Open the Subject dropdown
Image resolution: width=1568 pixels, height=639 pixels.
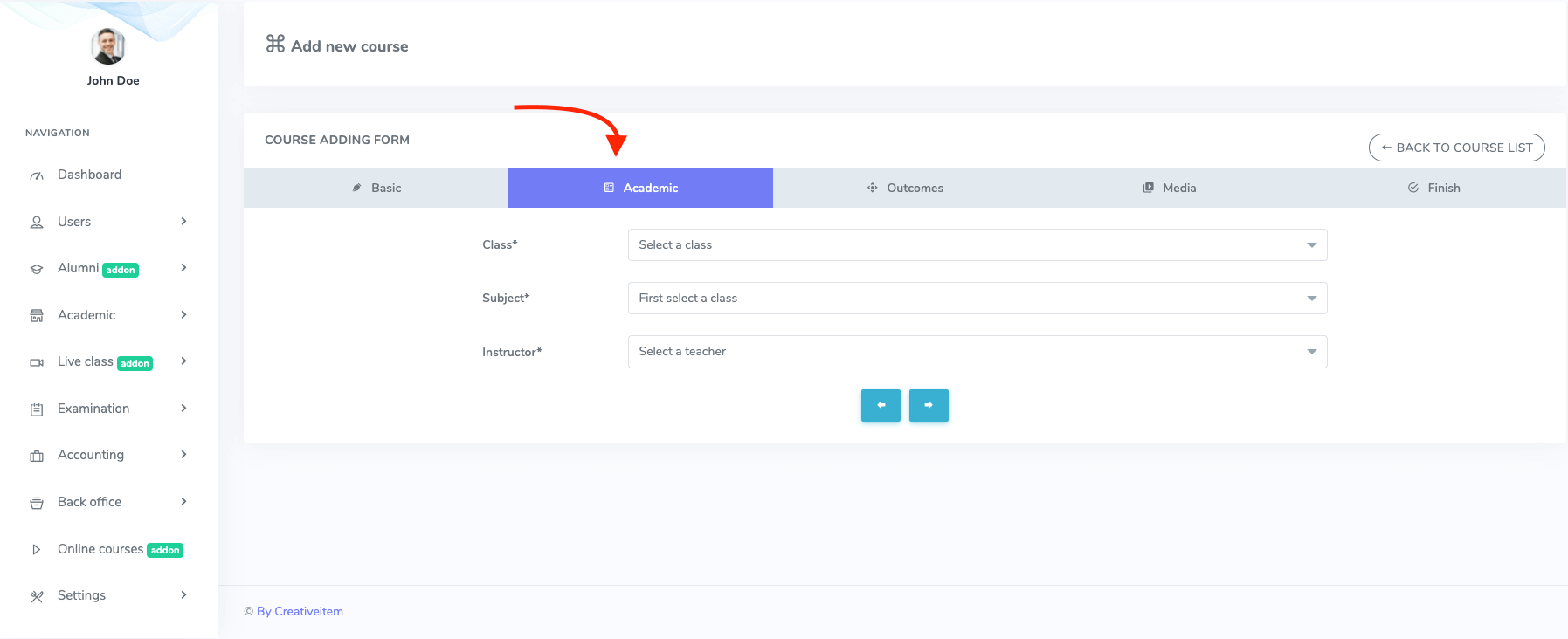(977, 299)
